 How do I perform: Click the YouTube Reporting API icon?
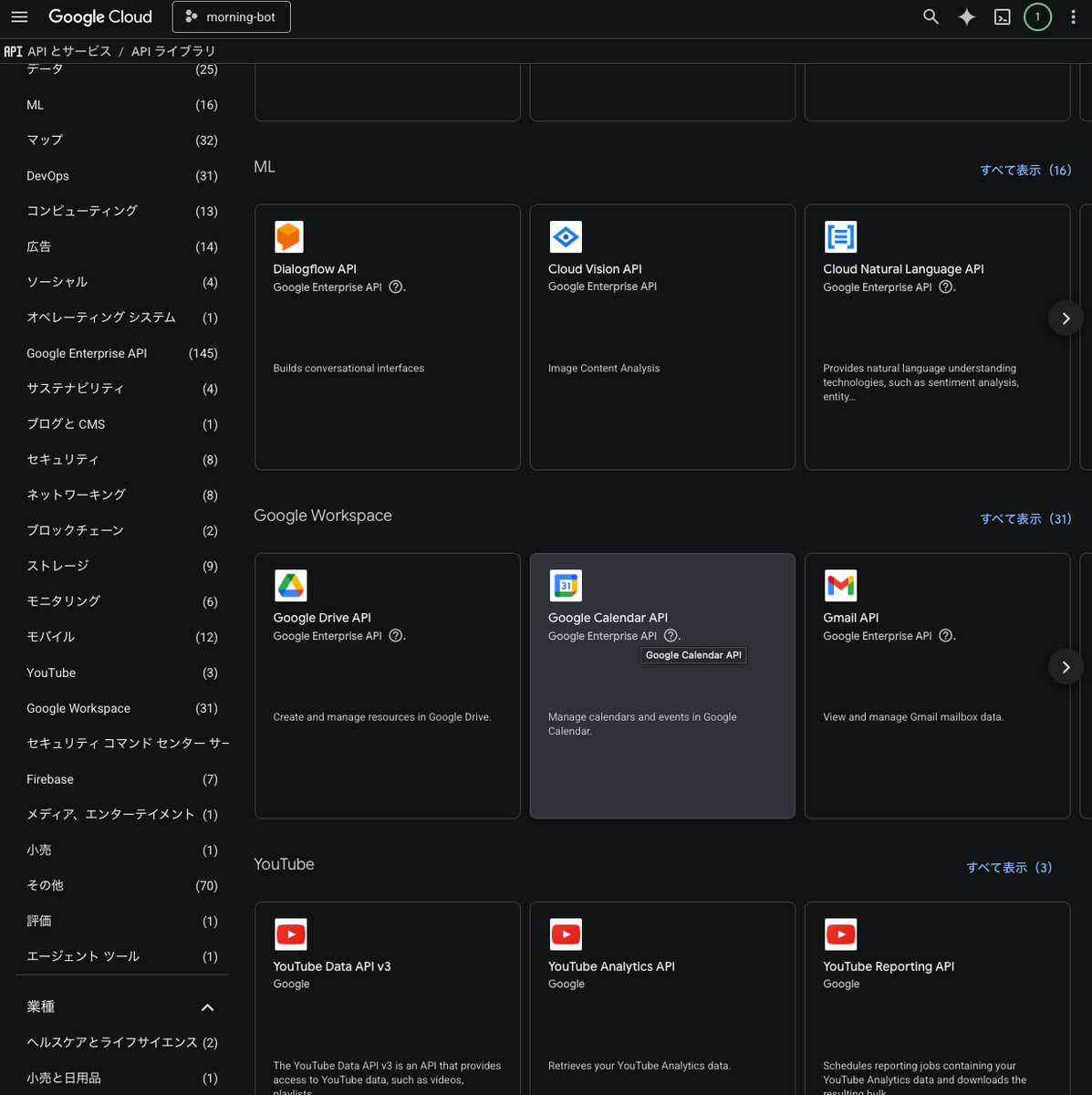click(x=840, y=933)
